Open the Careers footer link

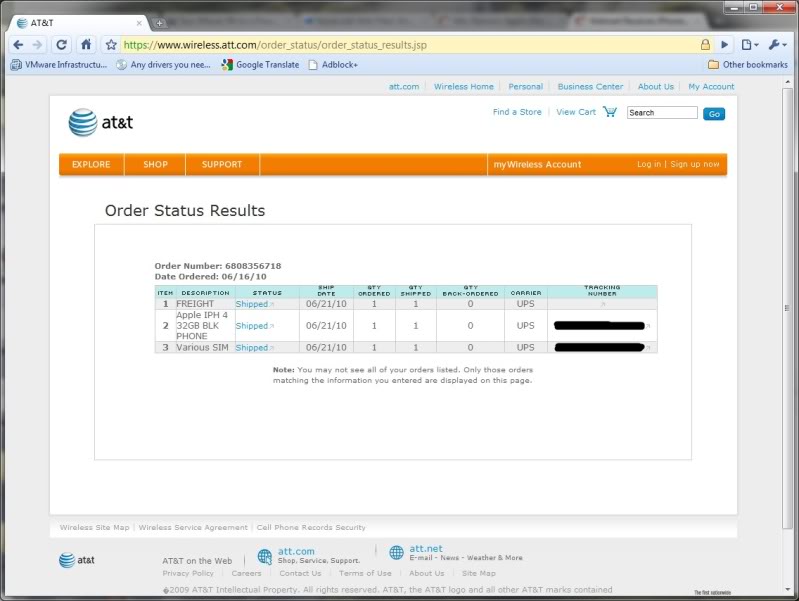pyautogui.click(x=246, y=573)
